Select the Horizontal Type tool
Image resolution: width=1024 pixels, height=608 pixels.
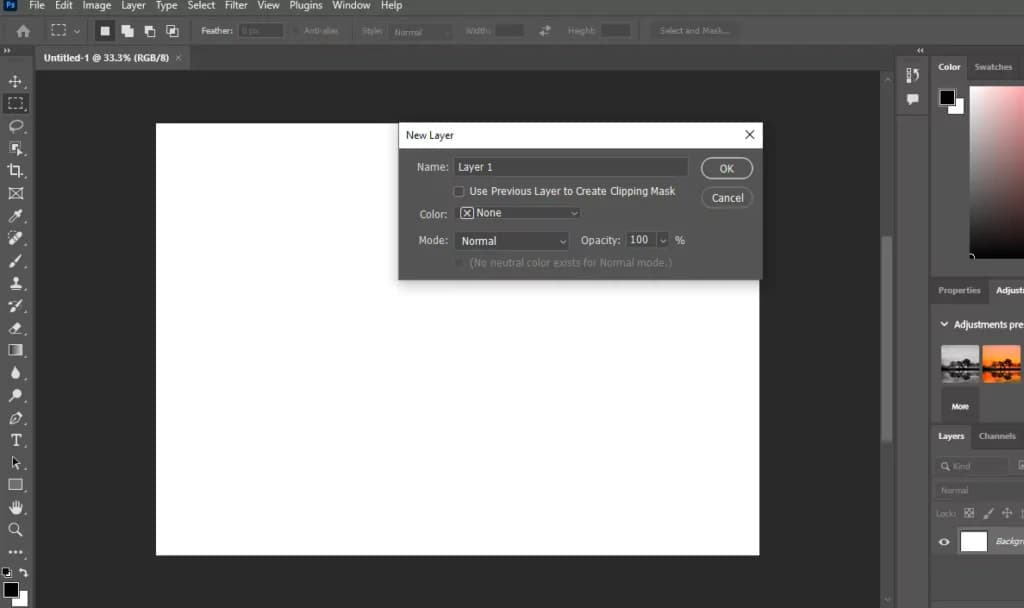[16, 440]
